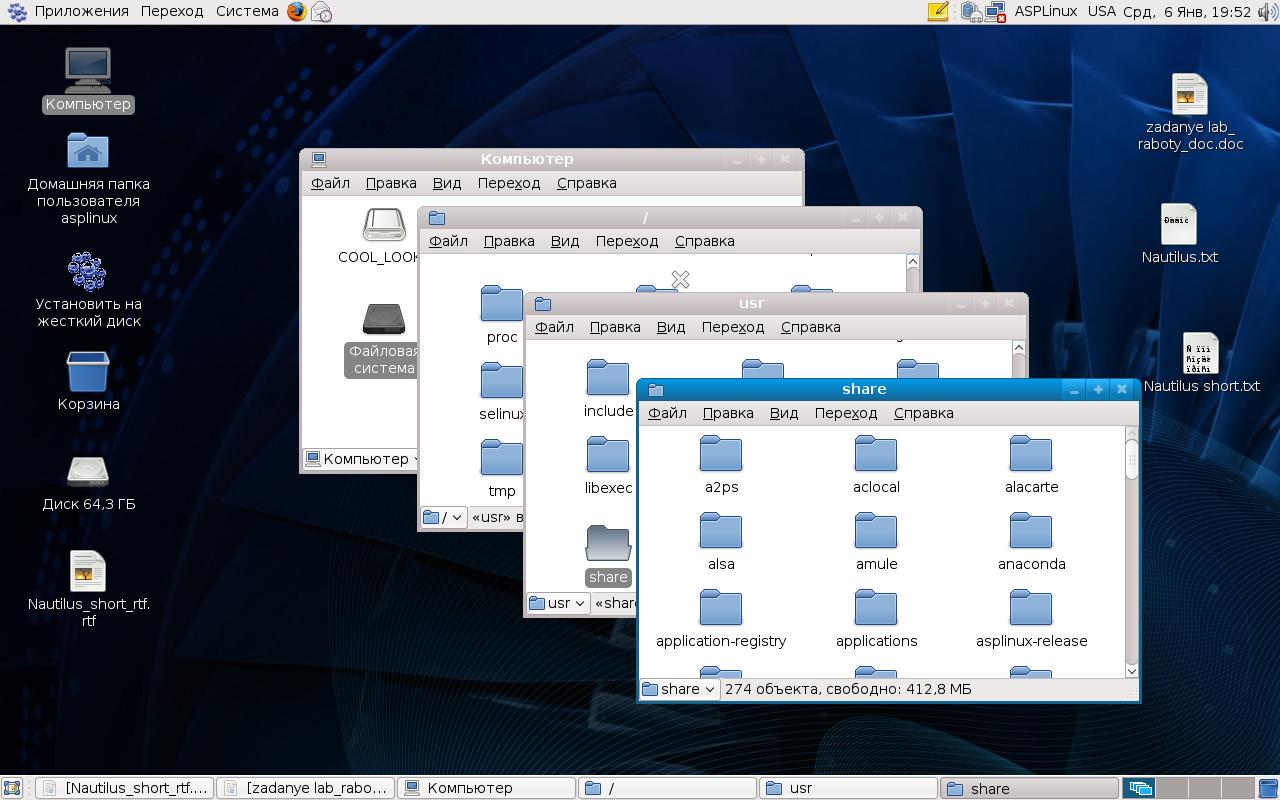The width and height of the screenshot is (1280, 800).
Task: Click the network connection status icon
Action: pyautogui.click(x=995, y=12)
